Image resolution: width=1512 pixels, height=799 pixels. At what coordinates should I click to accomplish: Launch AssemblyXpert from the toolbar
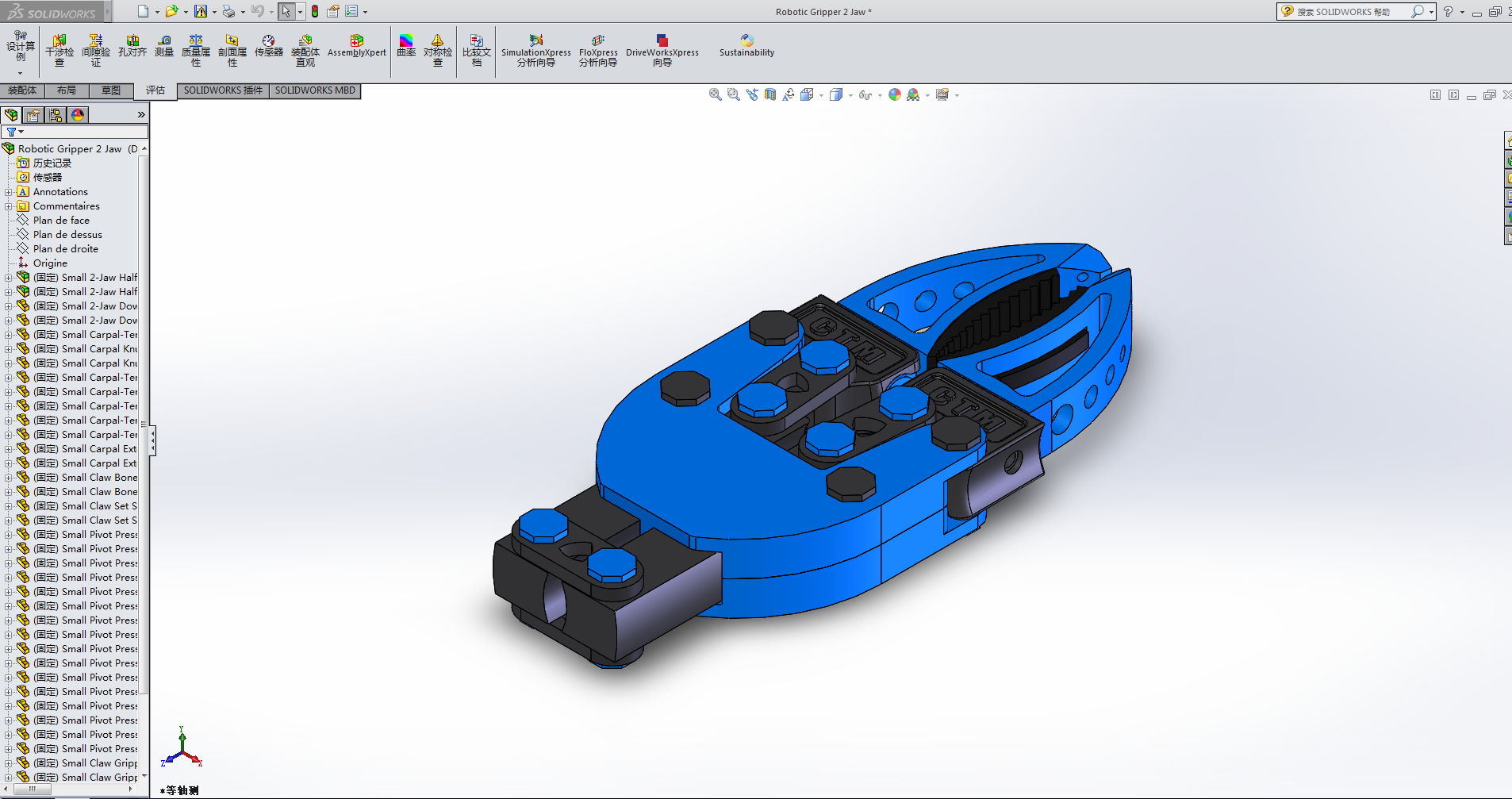[x=356, y=46]
